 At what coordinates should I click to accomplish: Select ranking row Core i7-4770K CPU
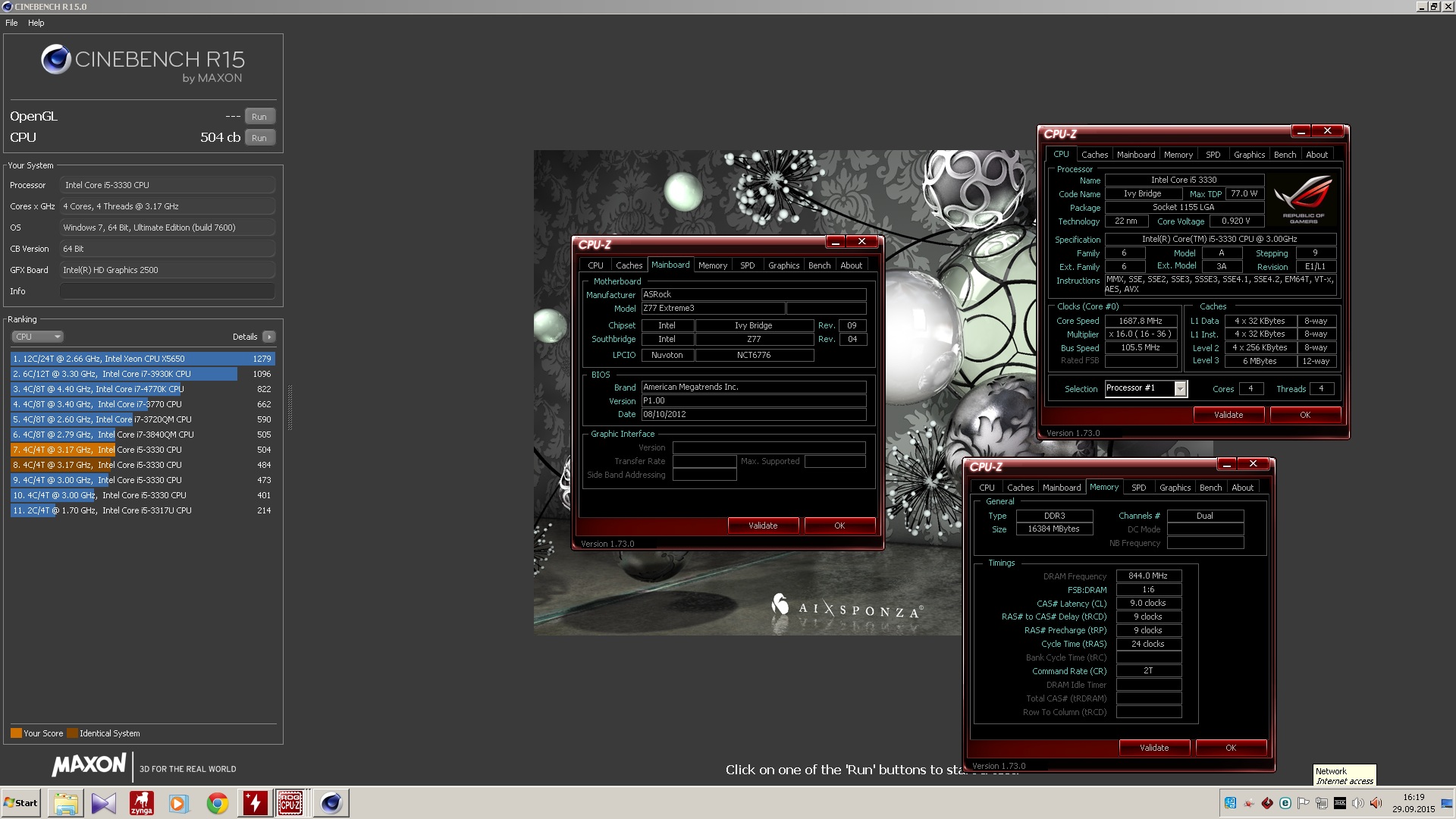click(x=143, y=389)
